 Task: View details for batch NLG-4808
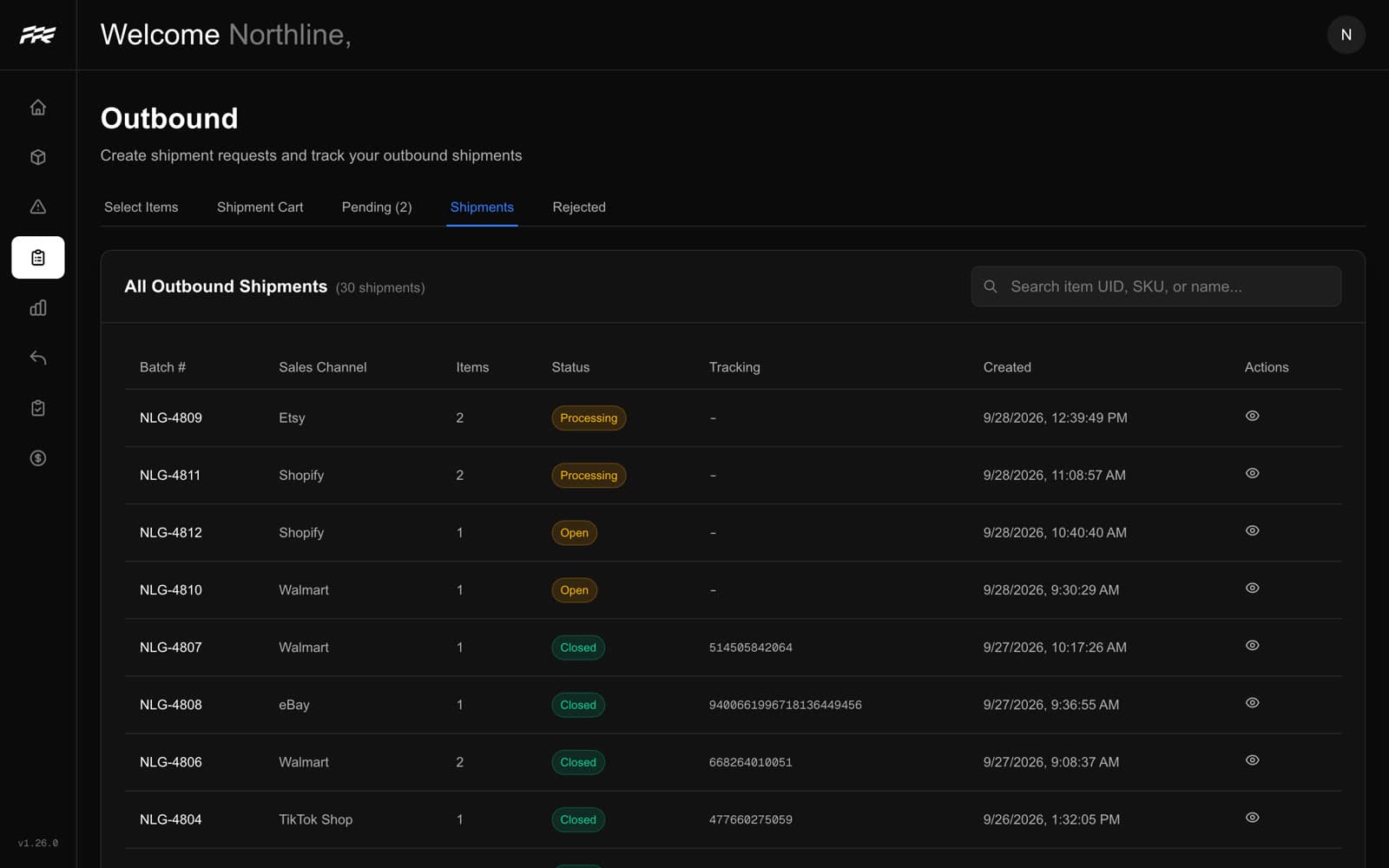click(1252, 702)
